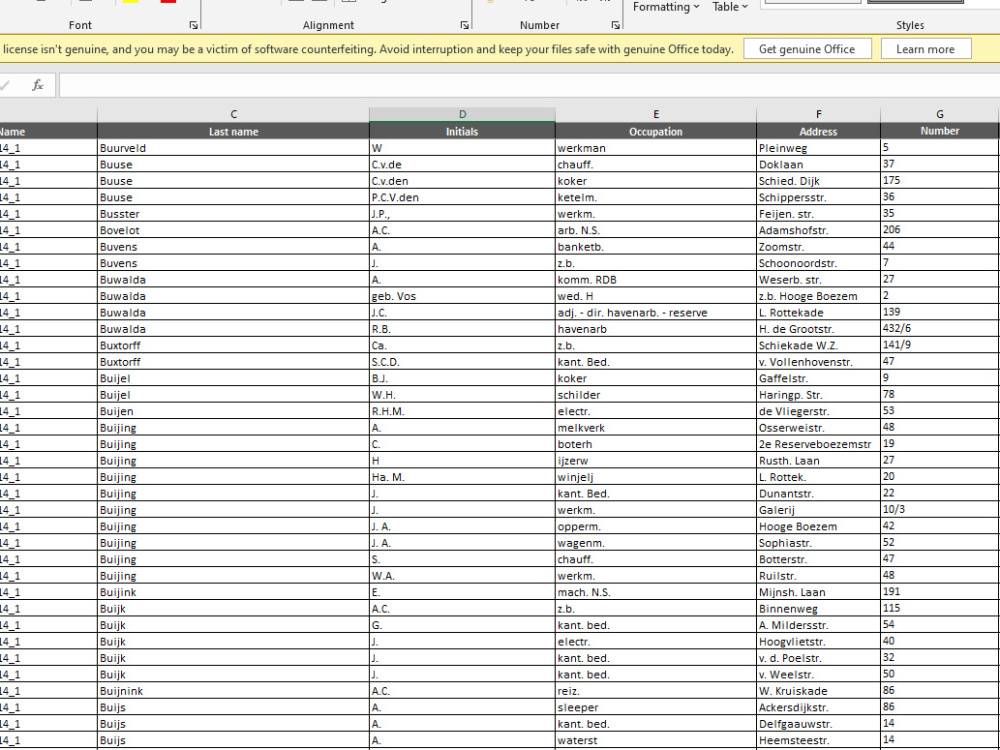This screenshot has height=750, width=1000.
Task: Select the cell containing Buijen
Action: coord(233,411)
